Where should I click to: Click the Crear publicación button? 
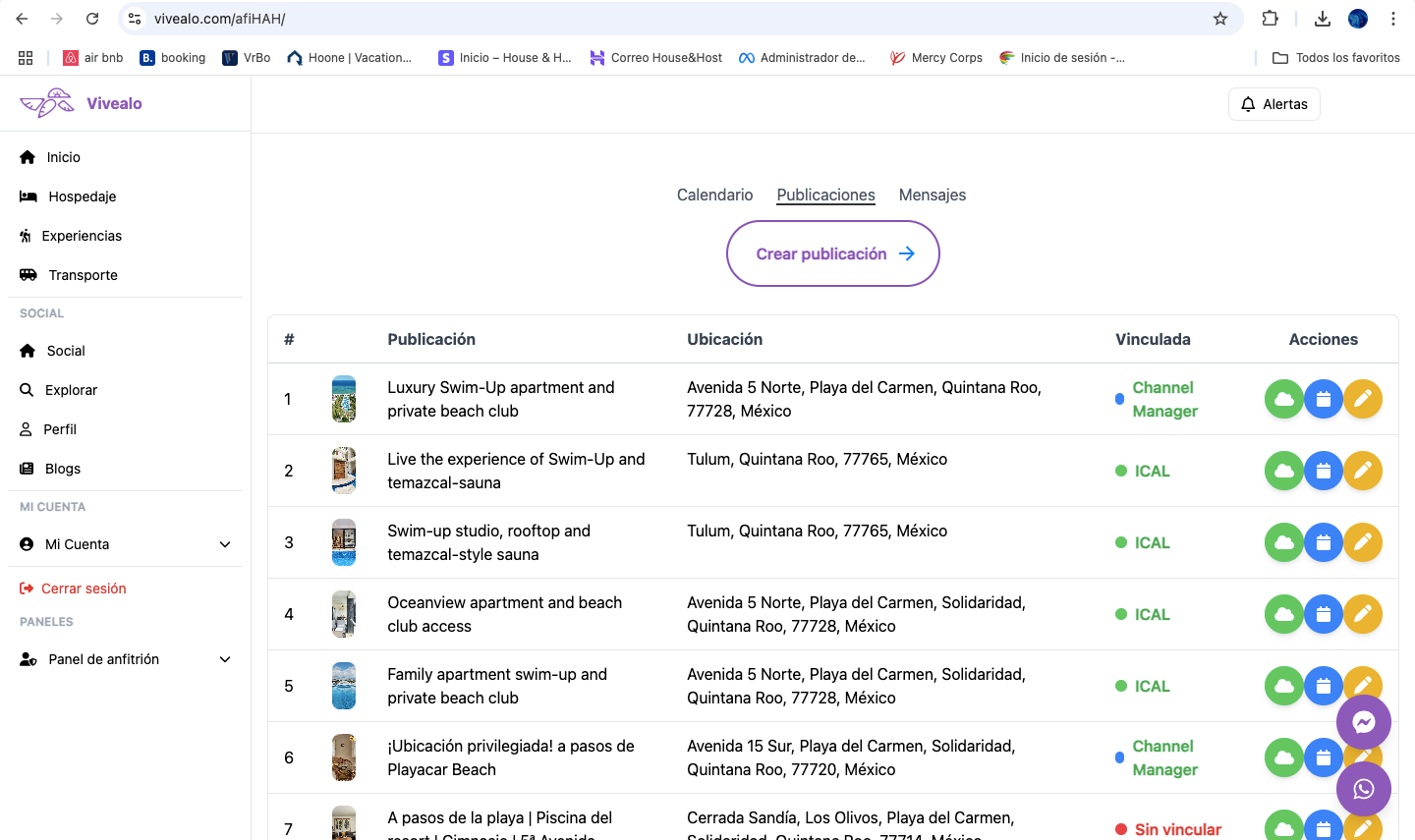pyautogui.click(x=833, y=253)
